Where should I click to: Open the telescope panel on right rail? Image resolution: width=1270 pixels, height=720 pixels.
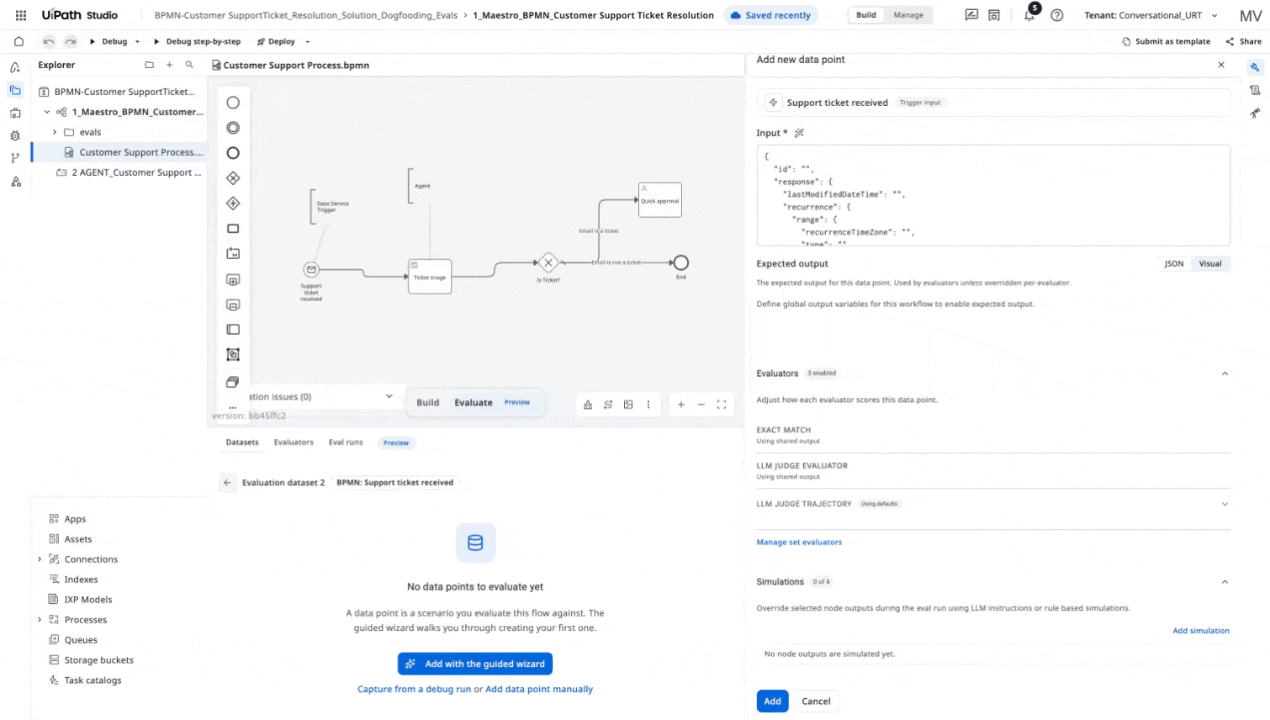[x=1255, y=113]
